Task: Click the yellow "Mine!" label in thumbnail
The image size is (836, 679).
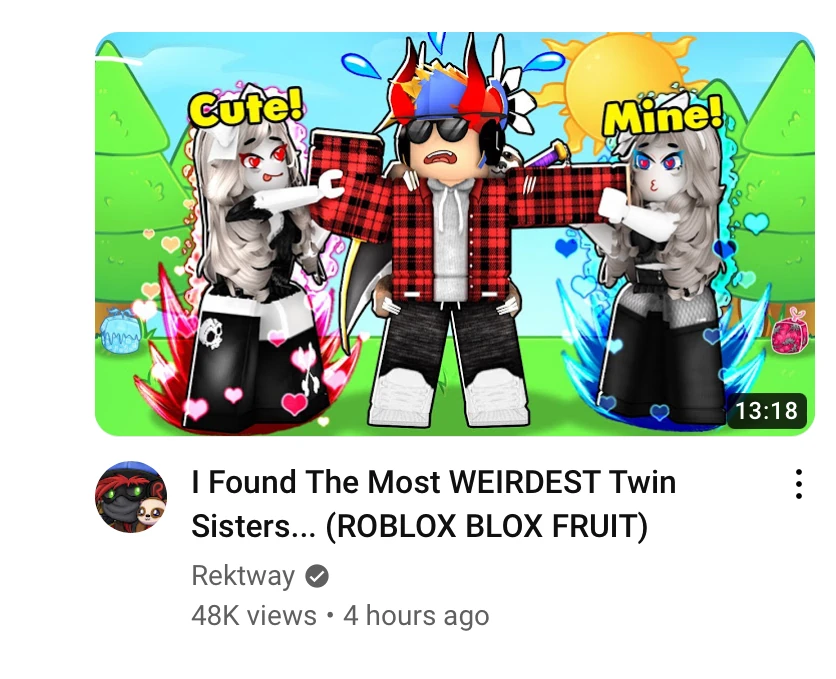Action: [x=662, y=116]
